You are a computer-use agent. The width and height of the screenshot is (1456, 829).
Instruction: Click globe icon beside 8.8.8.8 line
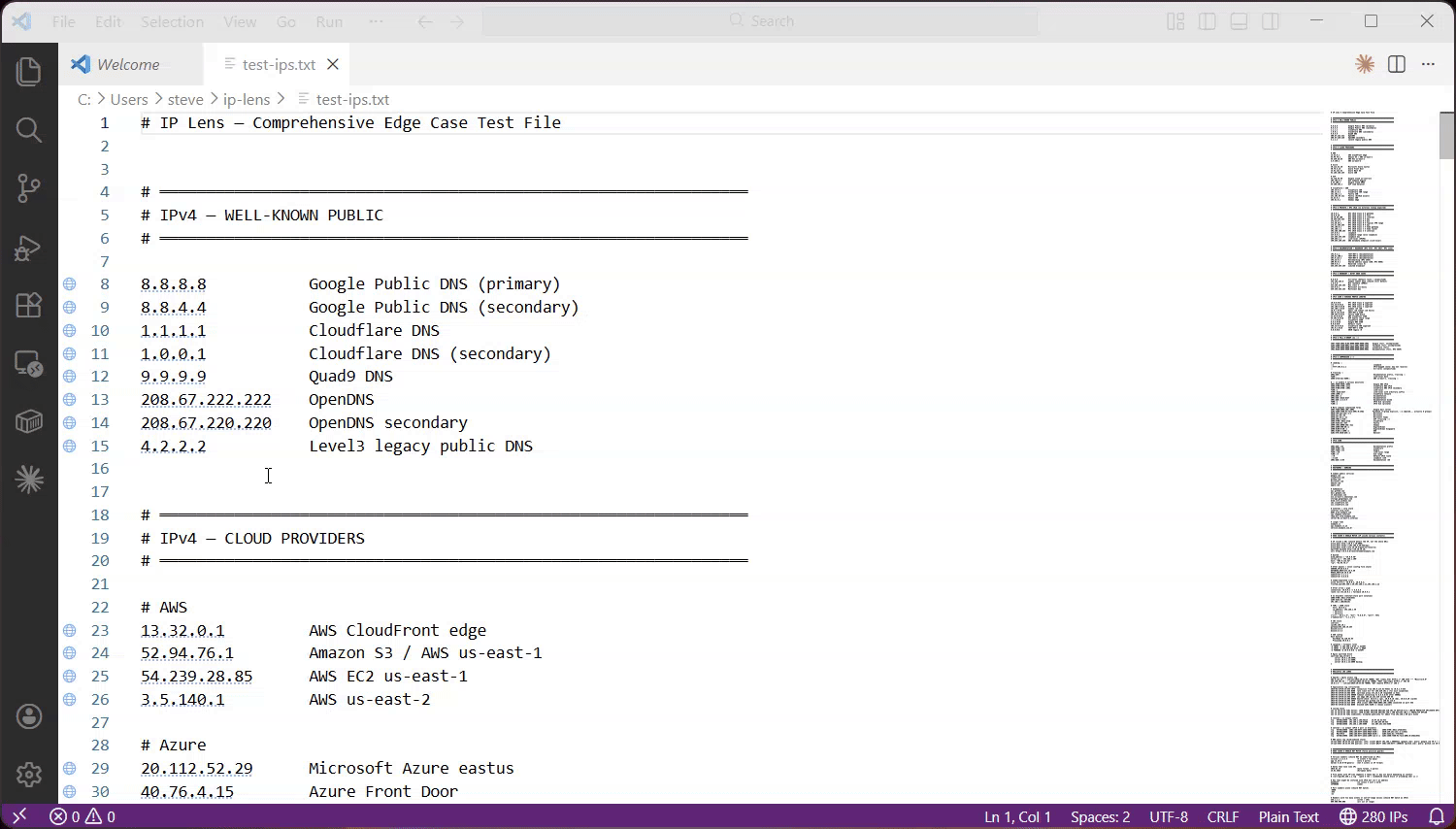click(70, 284)
